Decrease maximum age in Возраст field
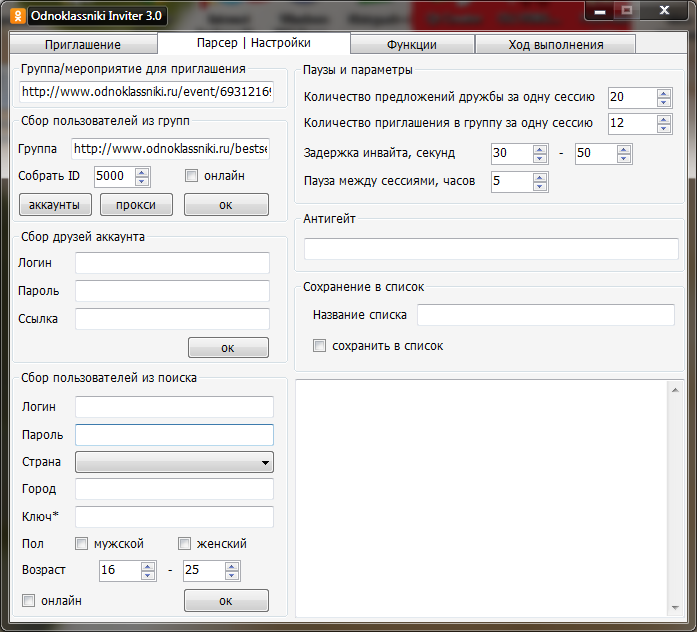 click(232, 576)
